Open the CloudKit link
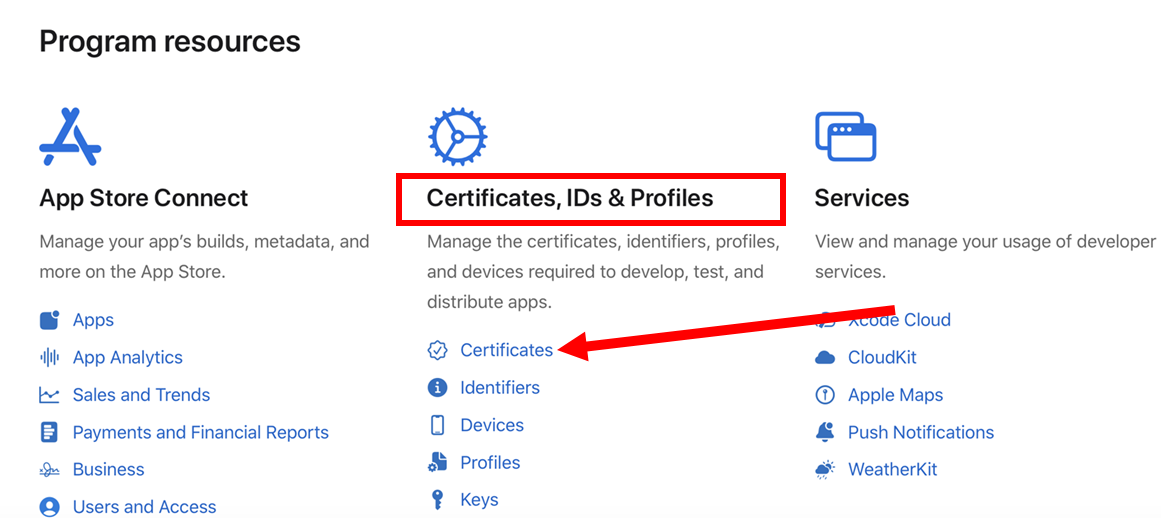The width and height of the screenshot is (1161, 518). point(882,357)
